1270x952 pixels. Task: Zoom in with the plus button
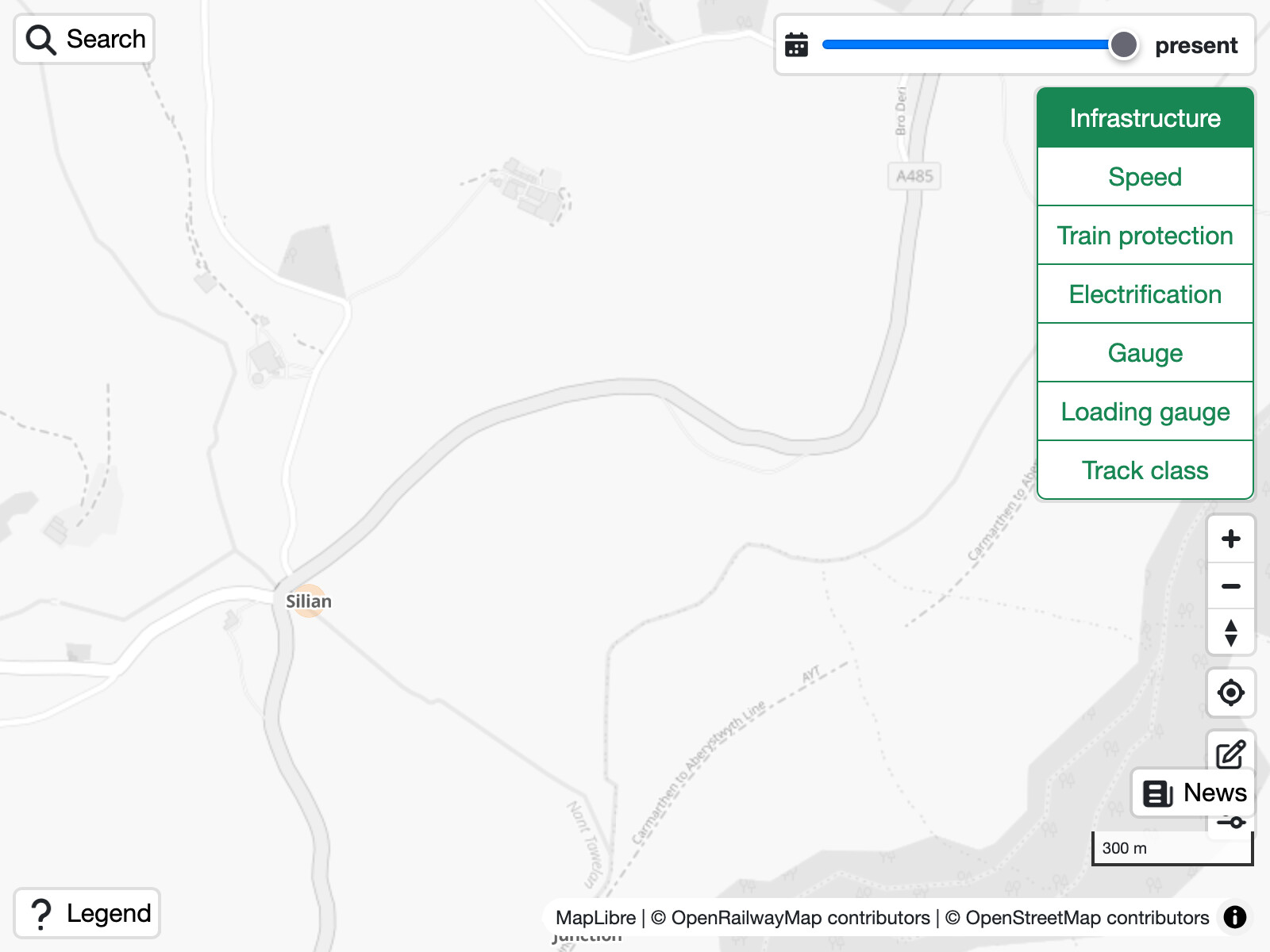pyautogui.click(x=1231, y=539)
